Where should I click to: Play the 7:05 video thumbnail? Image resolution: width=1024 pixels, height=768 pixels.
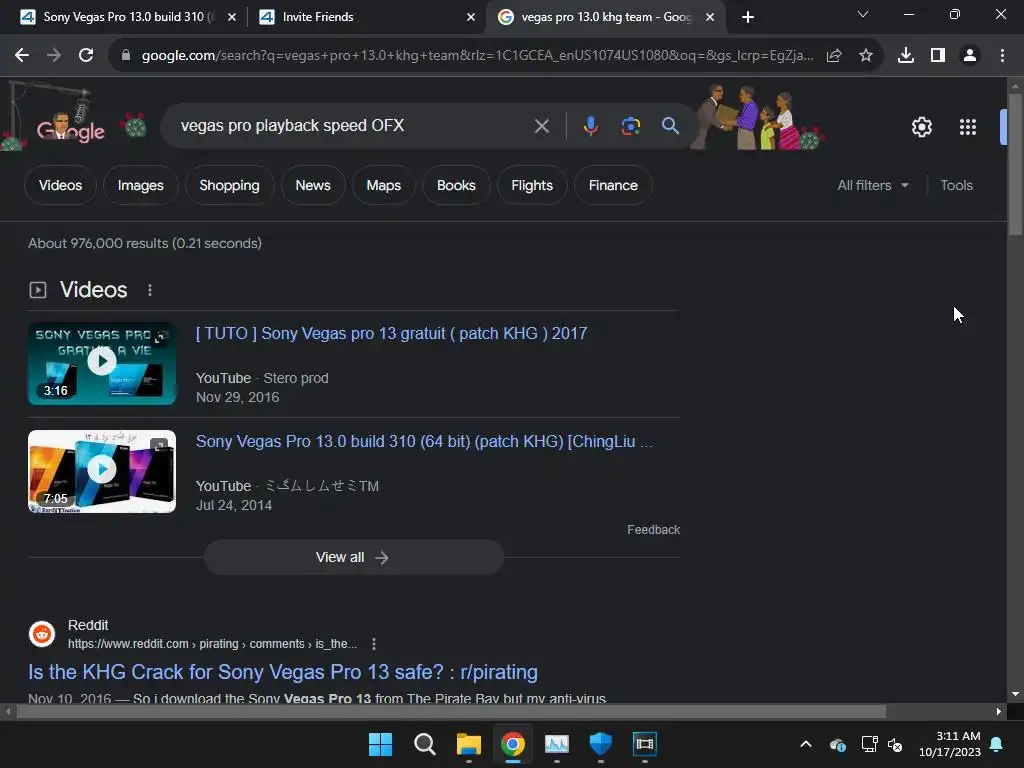[x=102, y=472]
